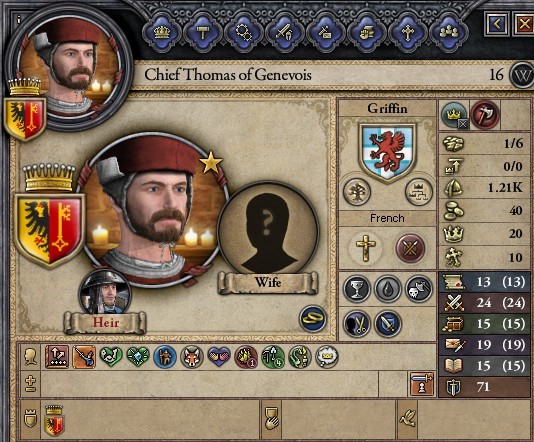Click the fox trait icon
Image resolution: width=534 pixels, height=442 pixels.
click(x=192, y=357)
